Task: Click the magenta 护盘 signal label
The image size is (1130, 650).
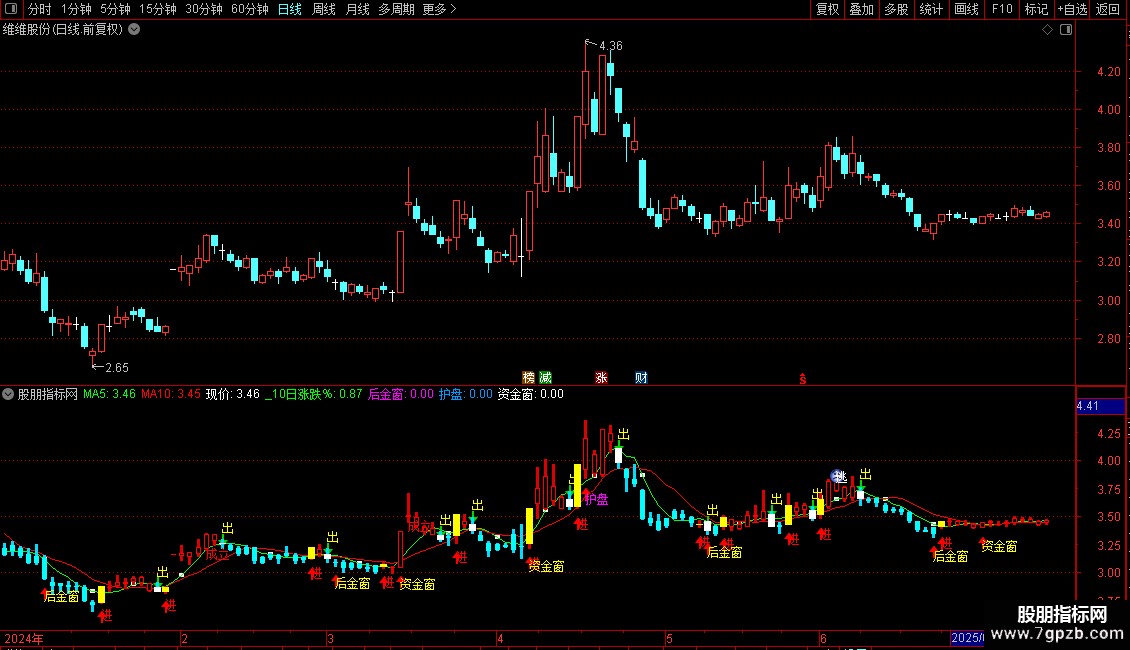Action: pos(596,499)
